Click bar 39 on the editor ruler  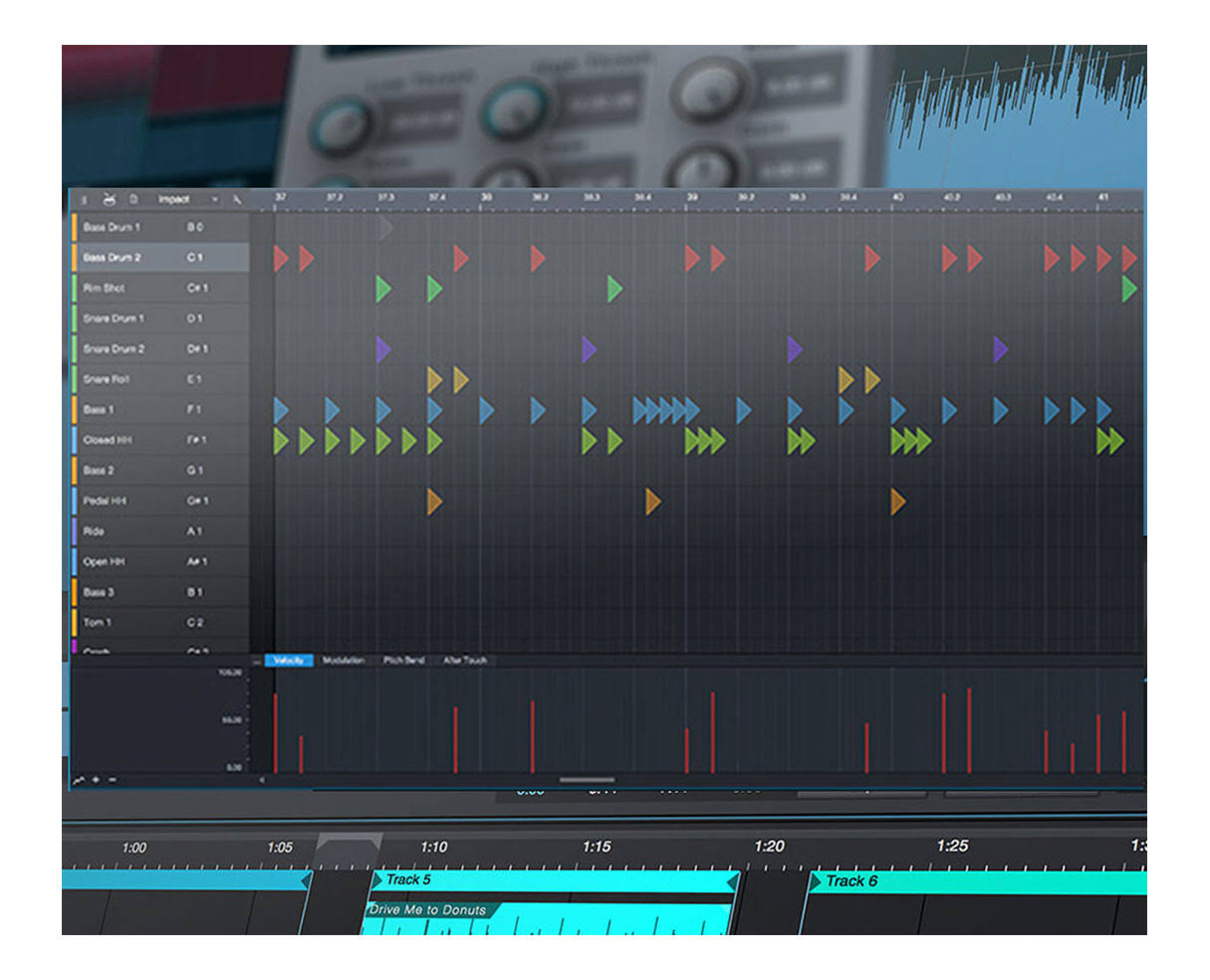[691, 197]
